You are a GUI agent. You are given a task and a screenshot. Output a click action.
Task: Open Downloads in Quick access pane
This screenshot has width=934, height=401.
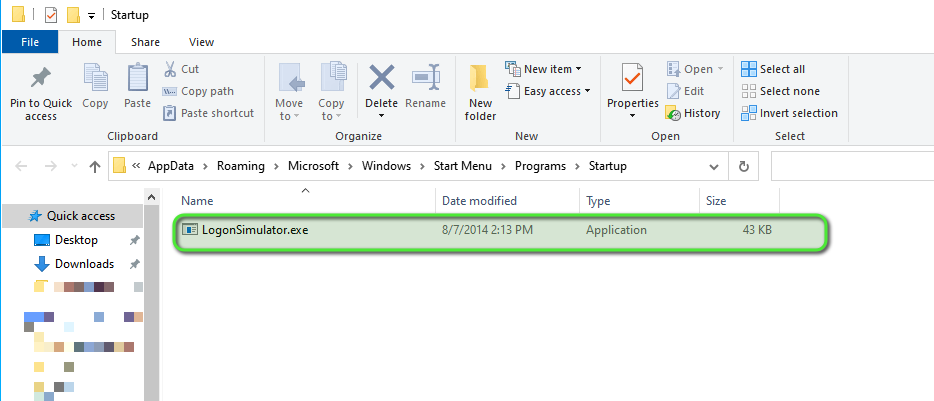(84, 264)
